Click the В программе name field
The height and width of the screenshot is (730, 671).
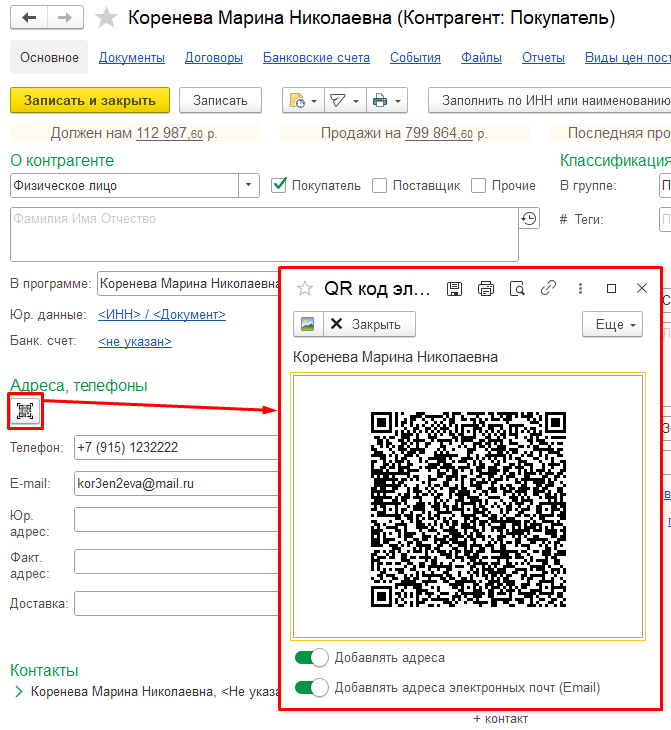click(x=188, y=284)
